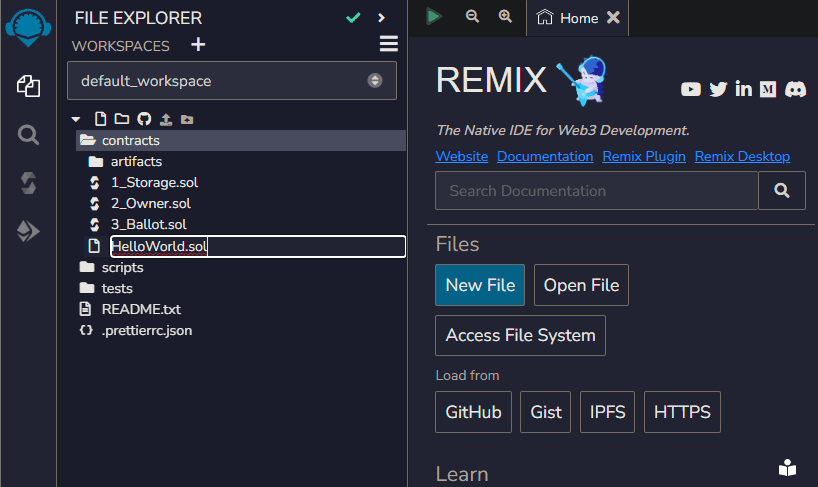
Task: Click the New File button
Action: point(480,285)
